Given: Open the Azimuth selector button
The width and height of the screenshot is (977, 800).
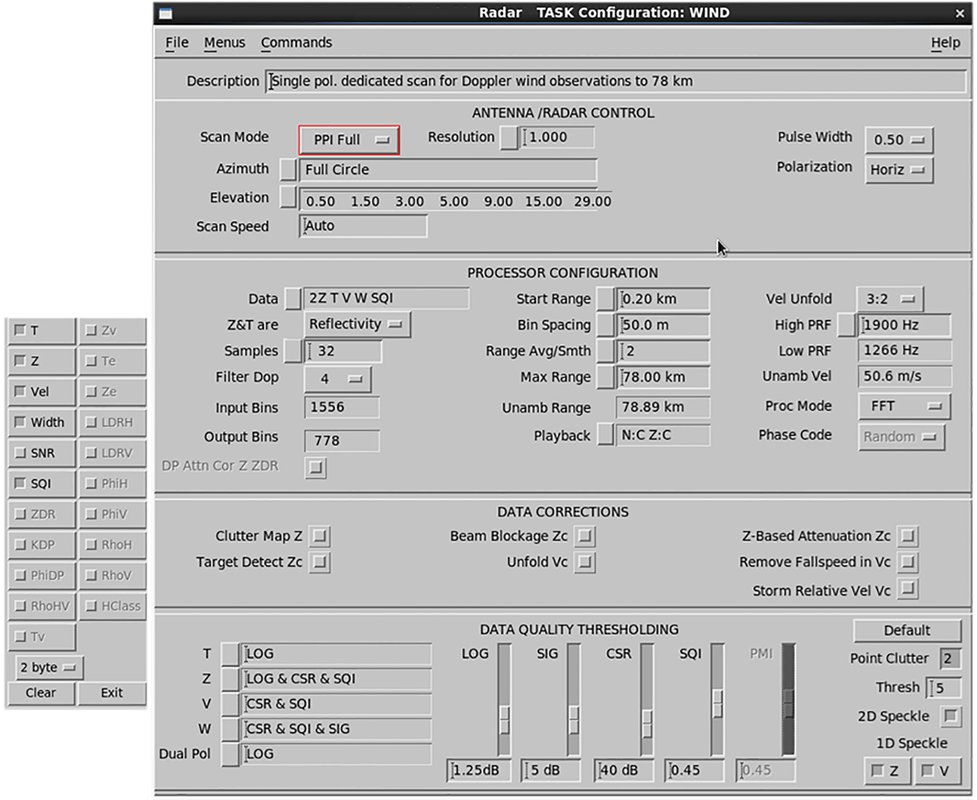Looking at the screenshot, I should pos(288,169).
